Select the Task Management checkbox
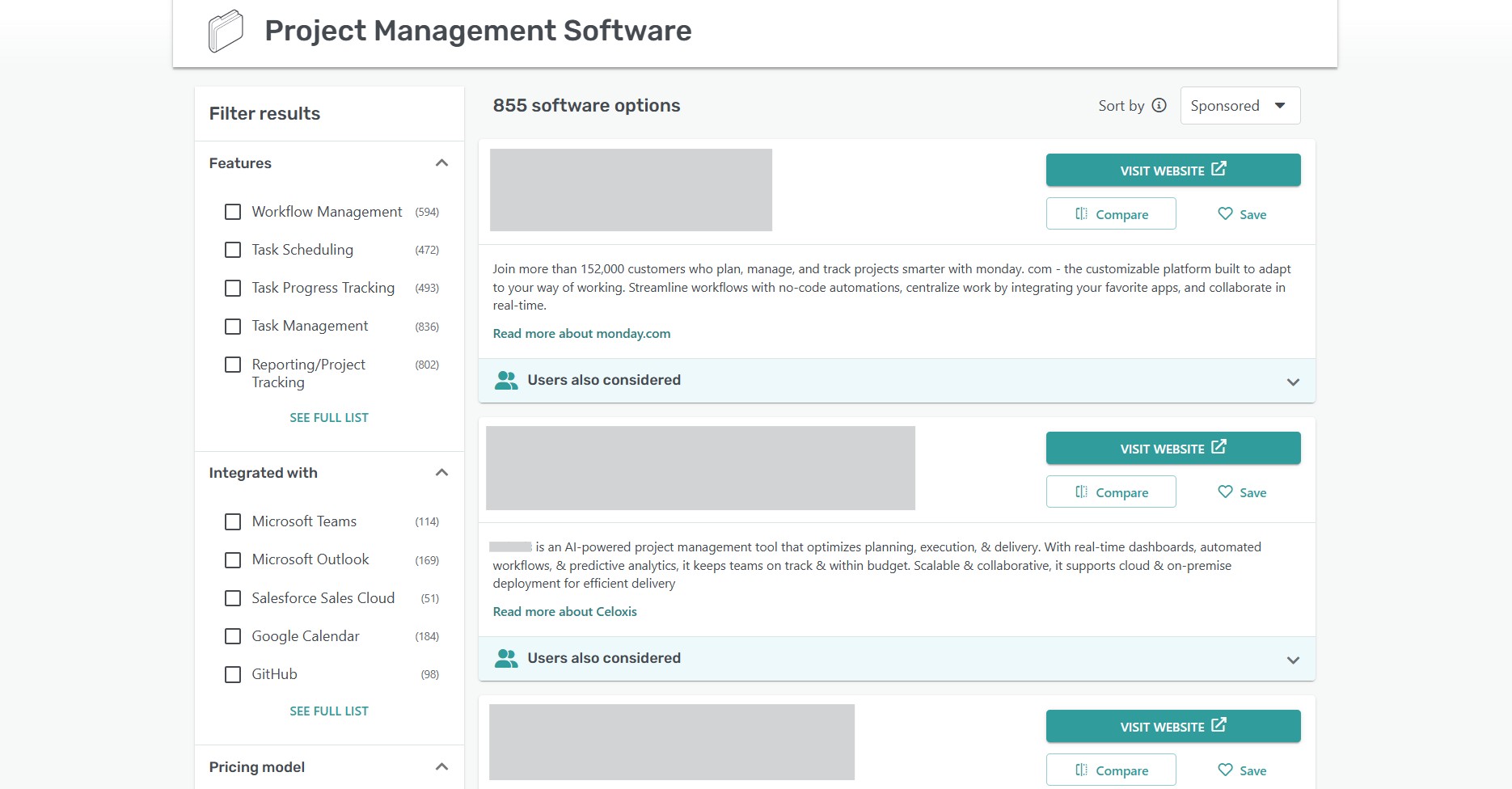1512x789 pixels. pyautogui.click(x=233, y=327)
